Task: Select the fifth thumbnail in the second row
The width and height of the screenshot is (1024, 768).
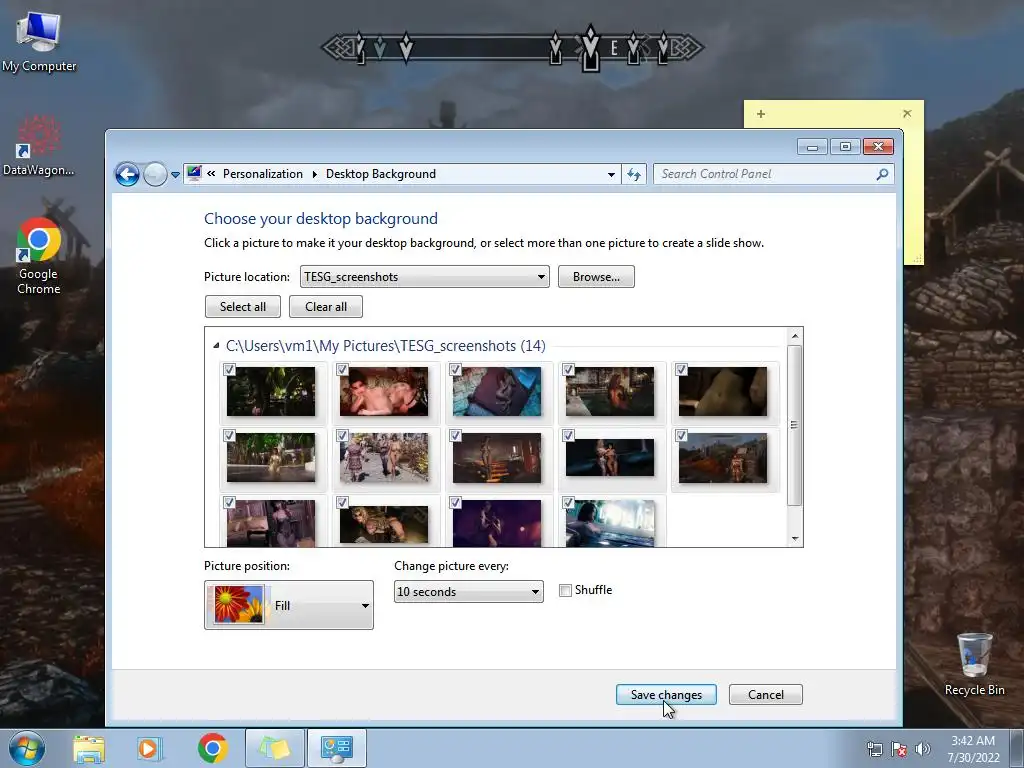Action: pyautogui.click(x=723, y=458)
